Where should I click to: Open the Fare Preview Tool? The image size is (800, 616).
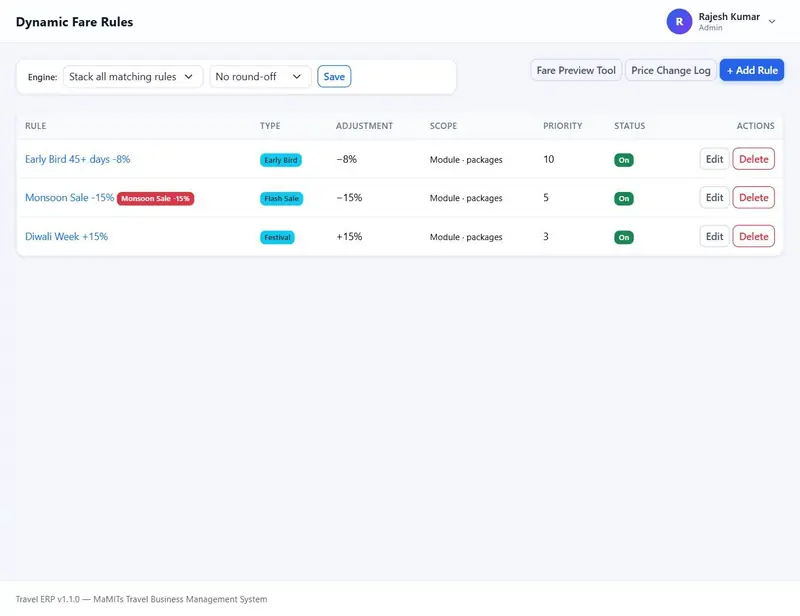[576, 70]
